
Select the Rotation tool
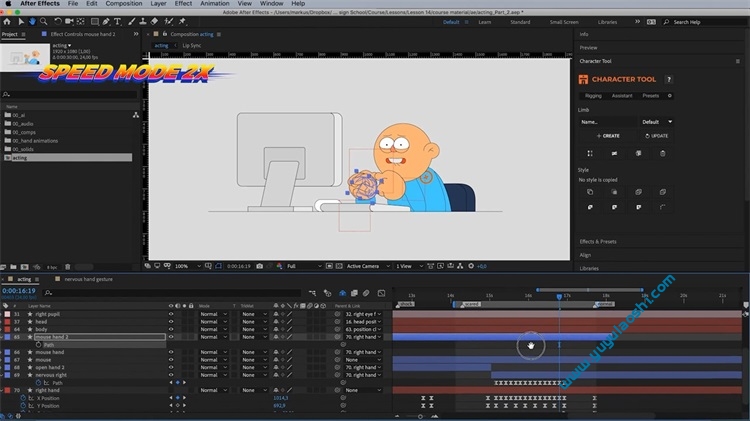point(58,22)
